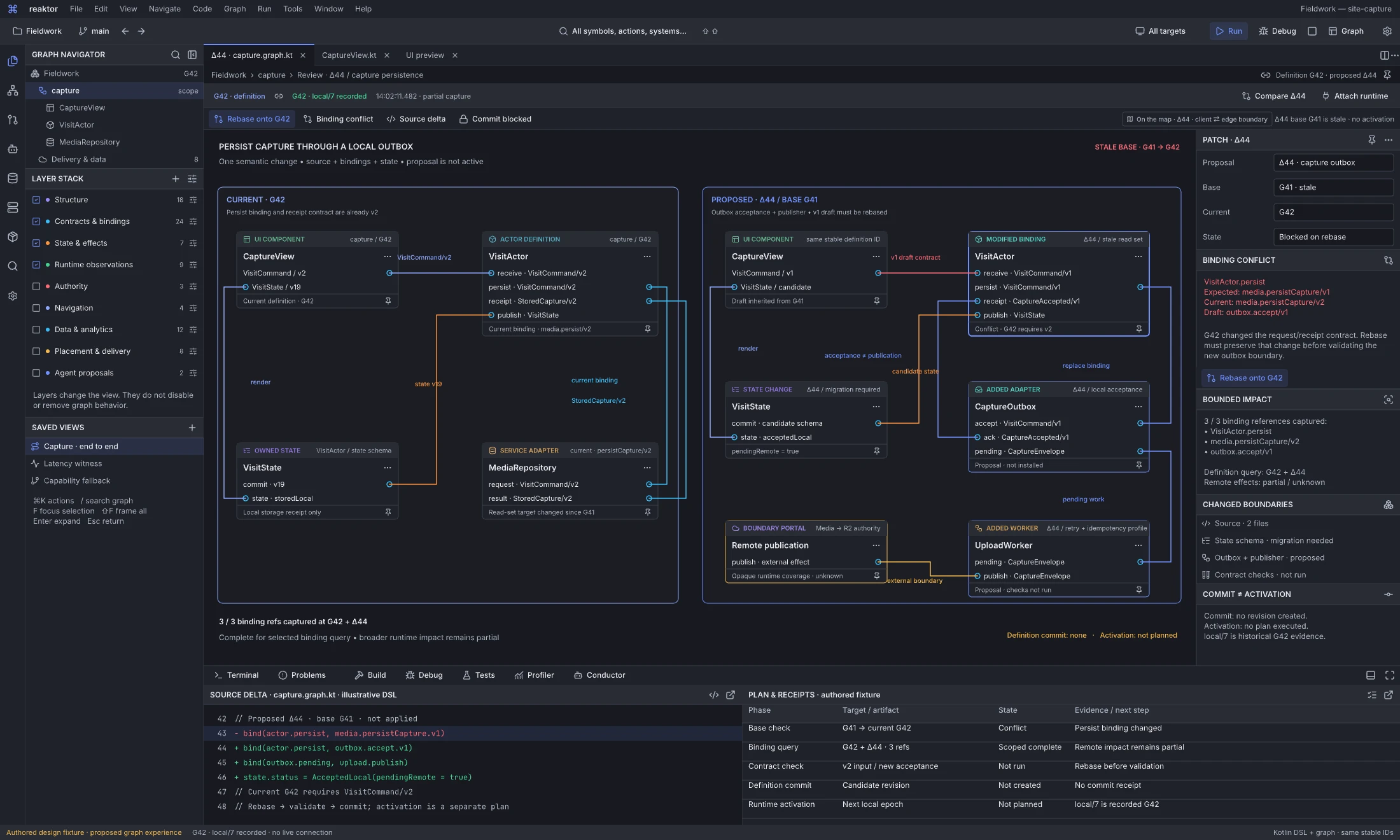Uncheck Contracts & bindings layer
The width and height of the screenshot is (1400, 840).
pyautogui.click(x=36, y=221)
